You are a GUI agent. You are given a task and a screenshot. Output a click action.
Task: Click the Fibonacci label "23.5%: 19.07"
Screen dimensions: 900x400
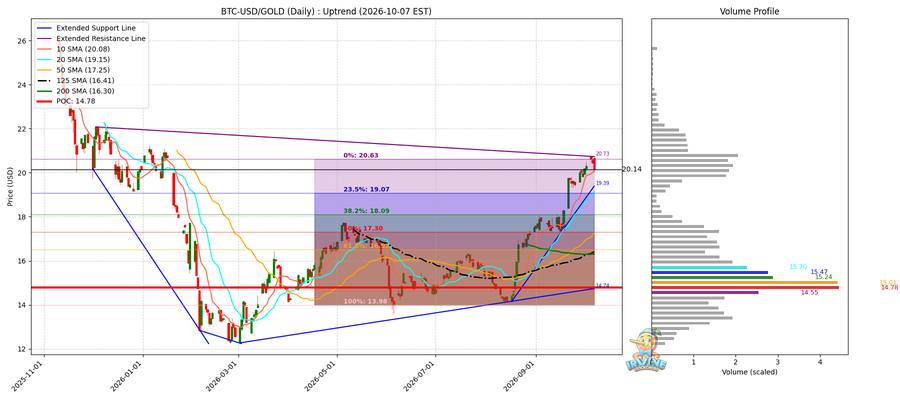[365, 189]
